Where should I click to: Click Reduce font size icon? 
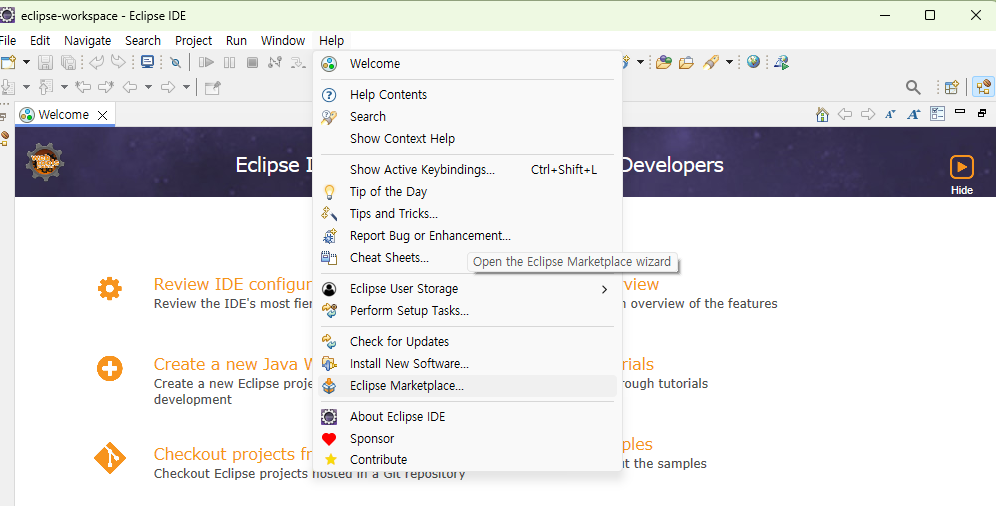[x=891, y=114]
